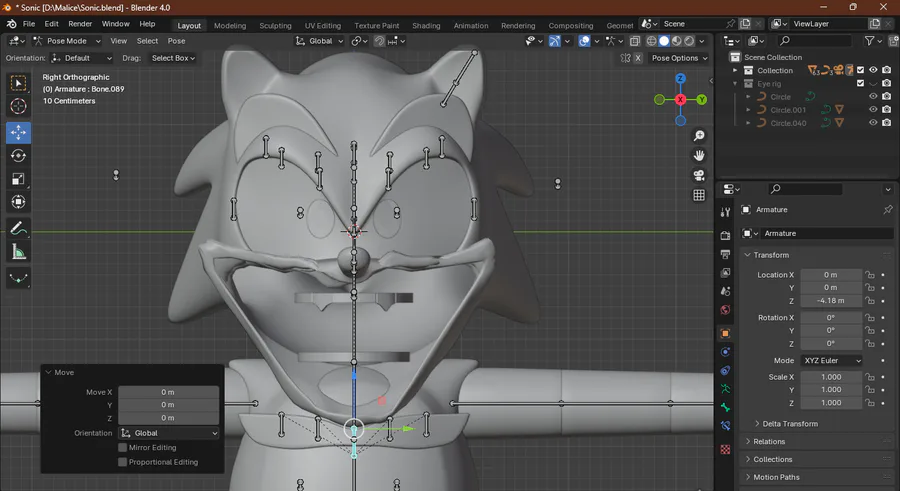Image resolution: width=900 pixels, height=491 pixels.
Task: Click the Location Z value field
Action: pyautogui.click(x=830, y=300)
